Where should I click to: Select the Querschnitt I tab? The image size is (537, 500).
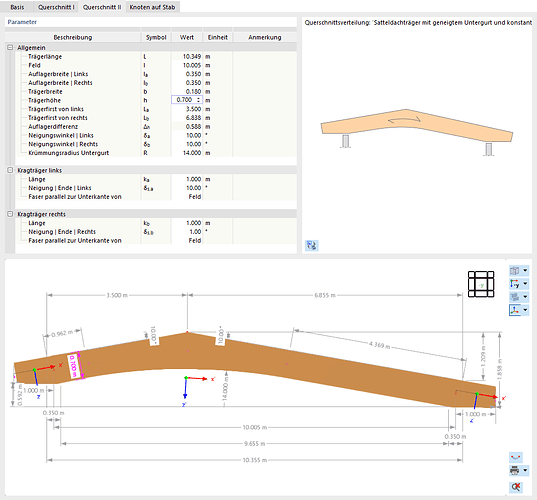point(56,7)
